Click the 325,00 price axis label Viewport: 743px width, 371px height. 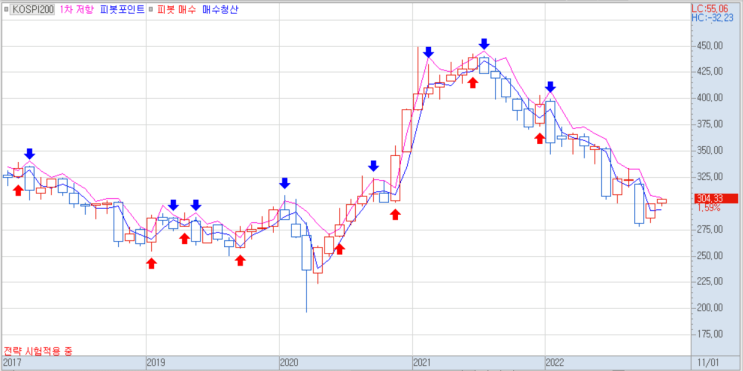709,177
